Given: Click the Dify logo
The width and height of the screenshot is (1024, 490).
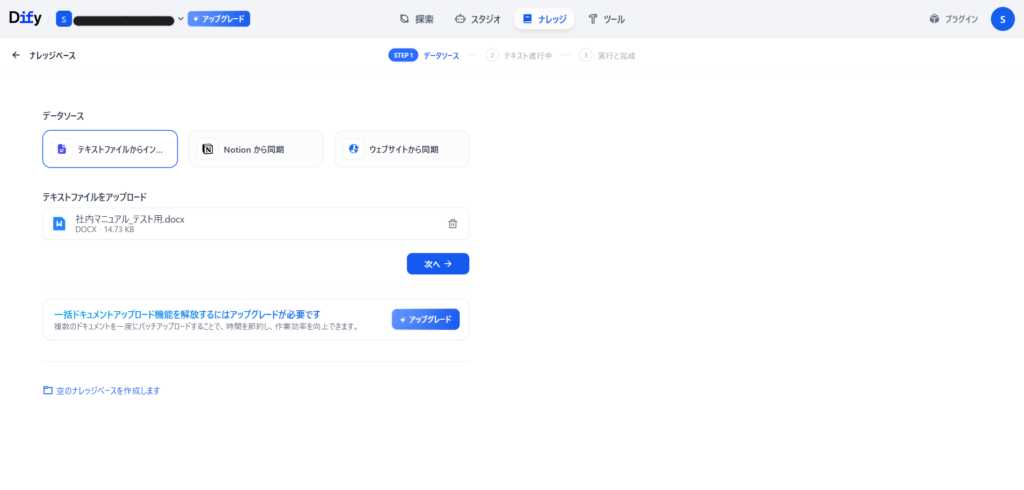Looking at the screenshot, I should tap(25, 19).
